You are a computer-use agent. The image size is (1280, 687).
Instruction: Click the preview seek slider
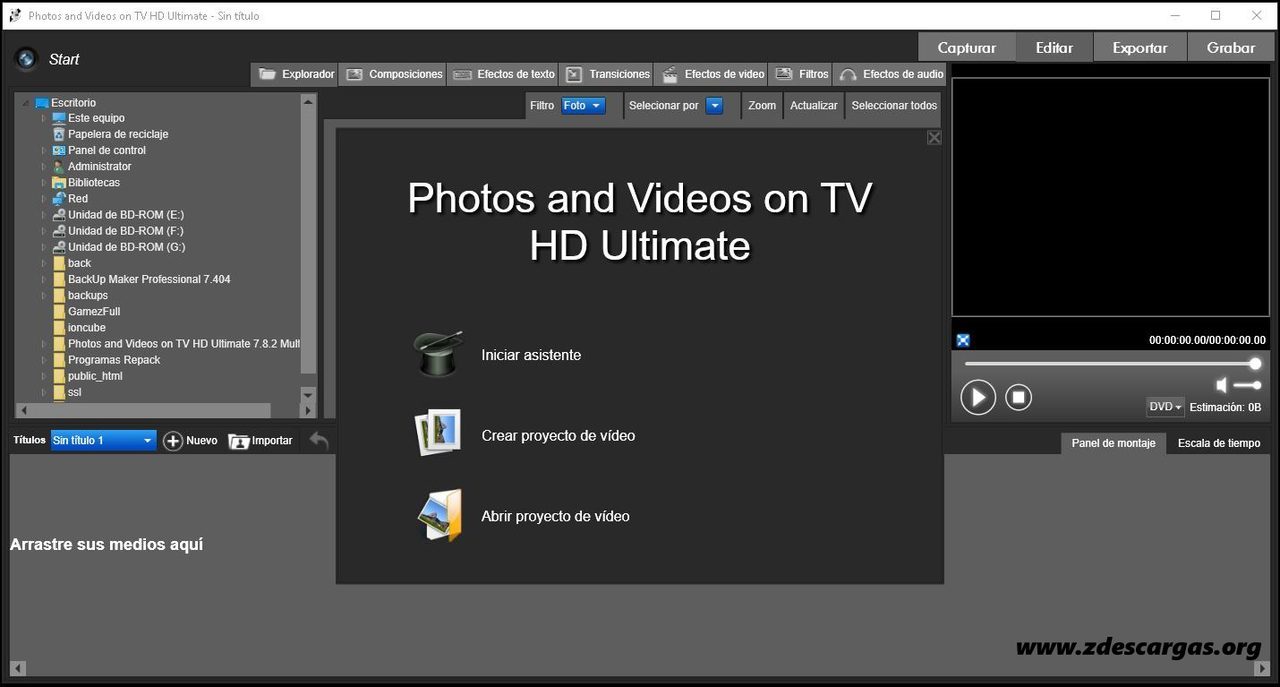point(1112,364)
